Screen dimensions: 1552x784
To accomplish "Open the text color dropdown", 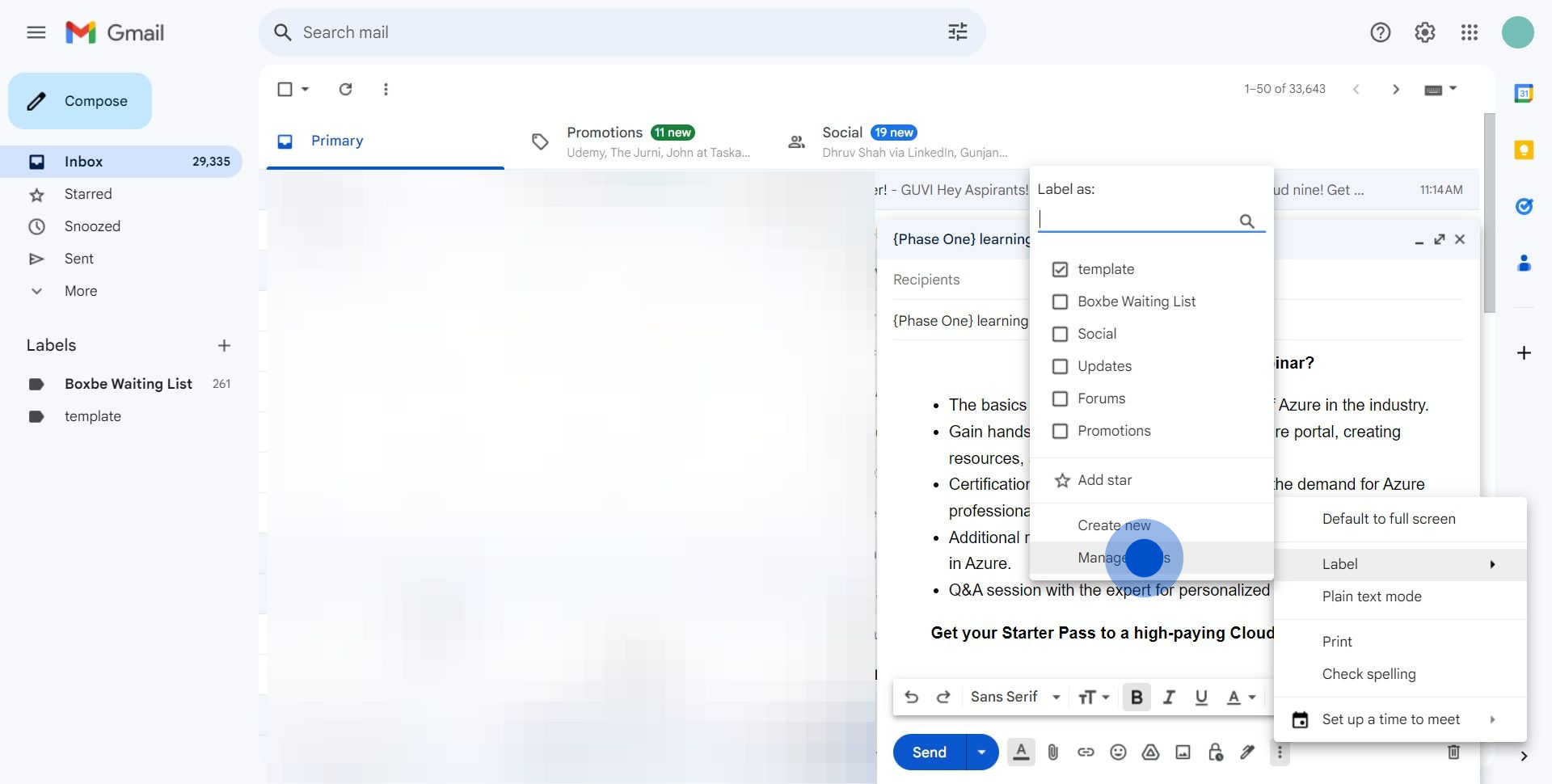I will [1241, 697].
